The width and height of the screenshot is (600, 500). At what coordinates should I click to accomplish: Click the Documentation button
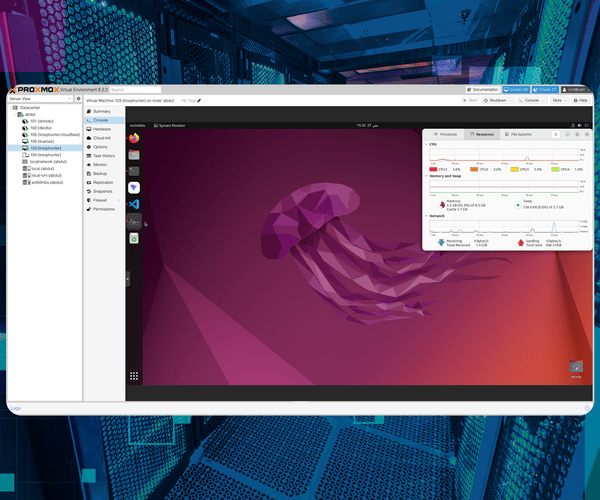483,90
